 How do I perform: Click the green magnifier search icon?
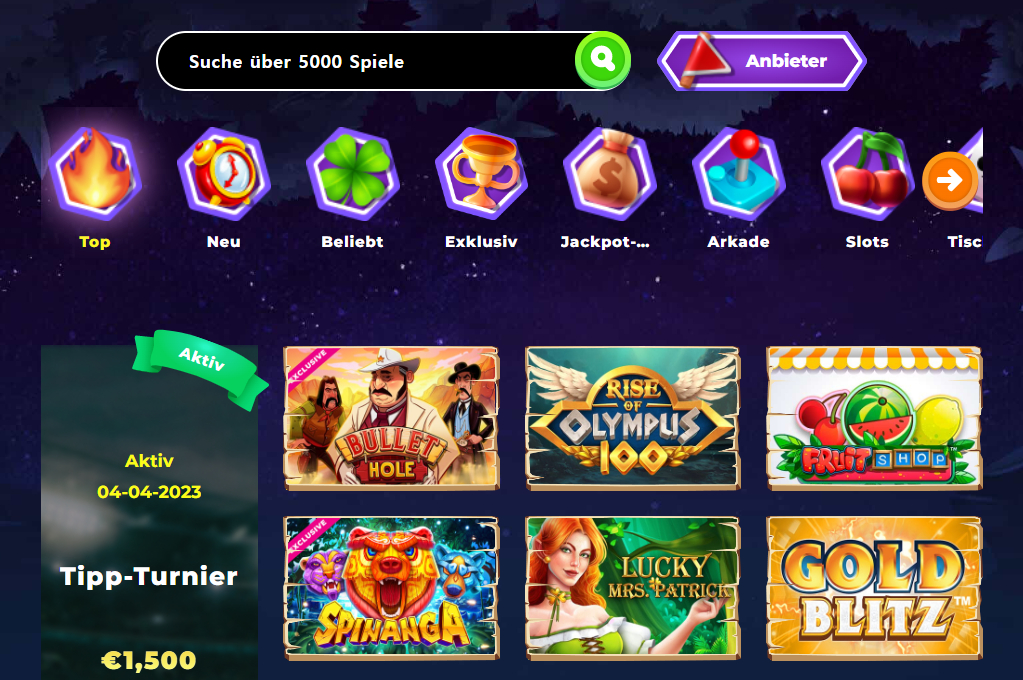pos(603,60)
